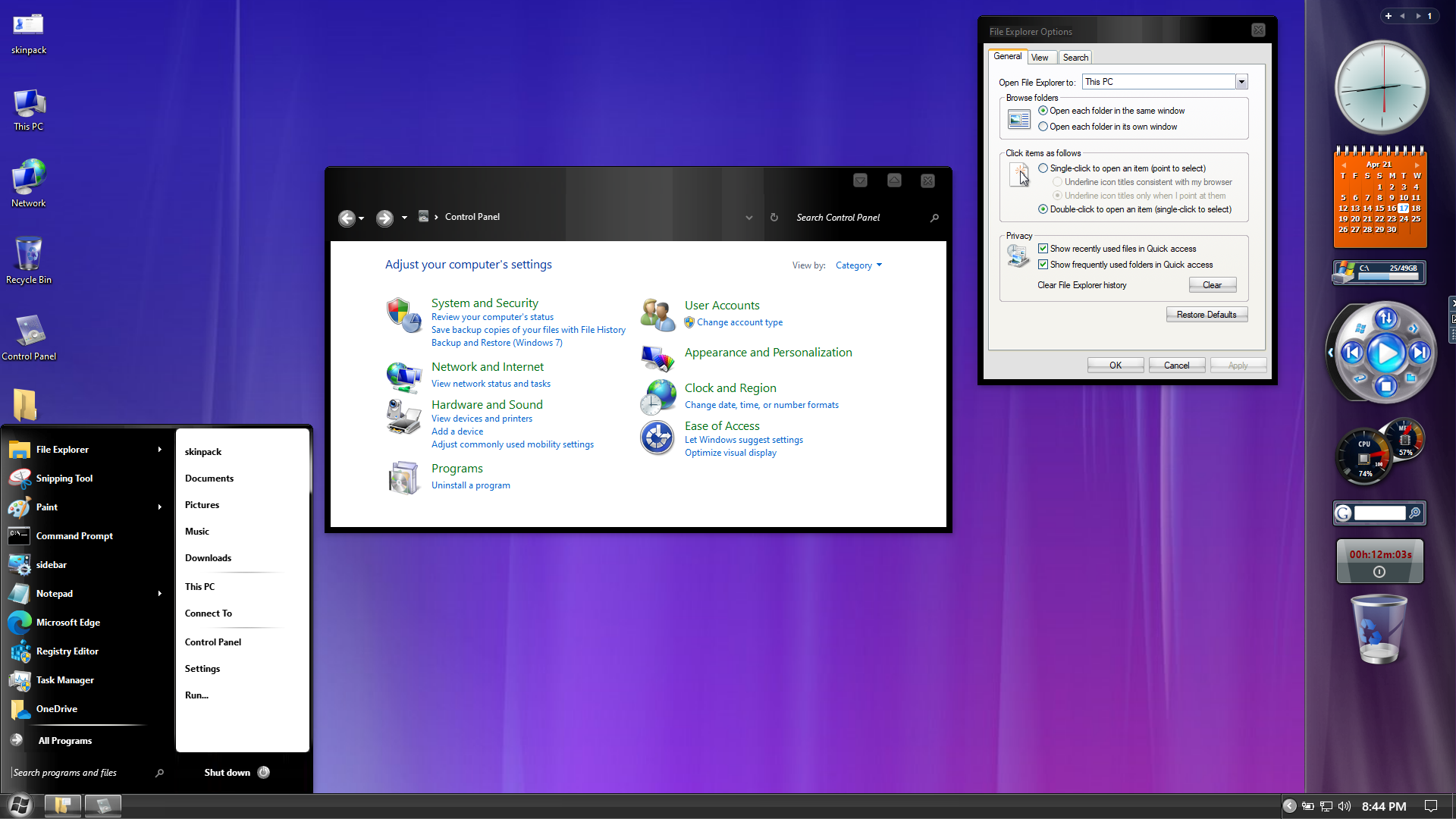
Task: Select Open each folder in its own window
Action: [x=1043, y=127]
